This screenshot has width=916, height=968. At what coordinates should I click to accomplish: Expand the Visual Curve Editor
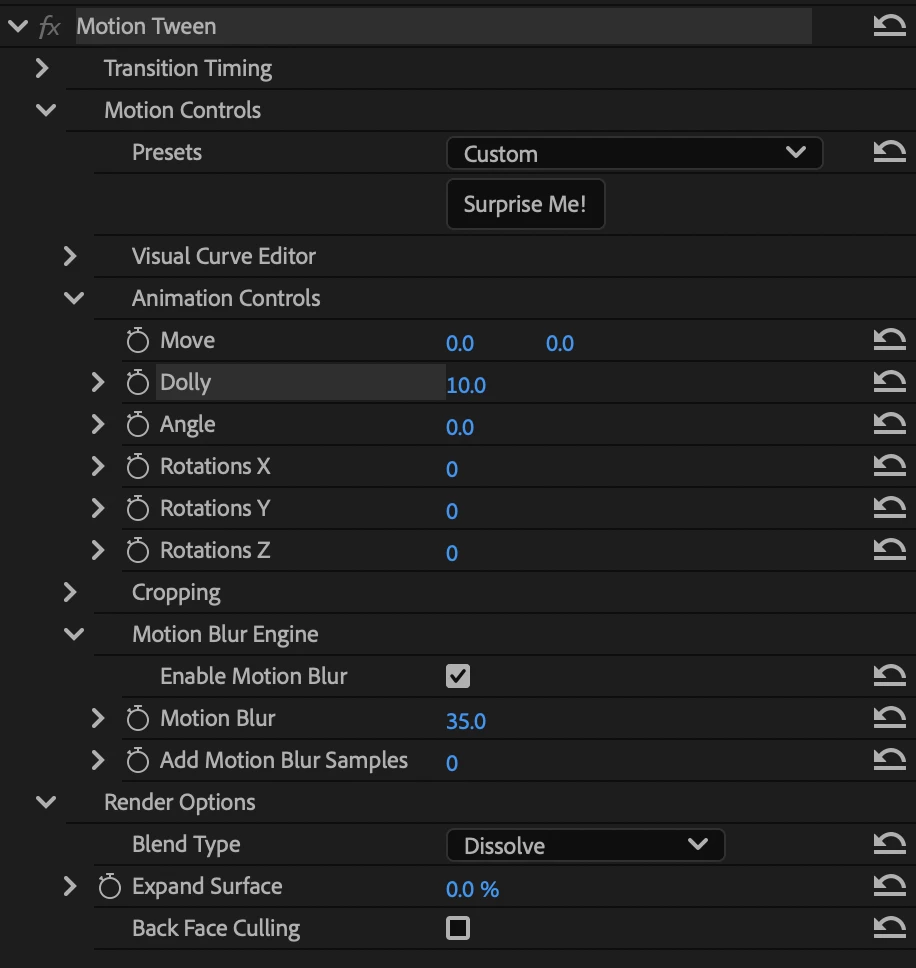pos(69,256)
